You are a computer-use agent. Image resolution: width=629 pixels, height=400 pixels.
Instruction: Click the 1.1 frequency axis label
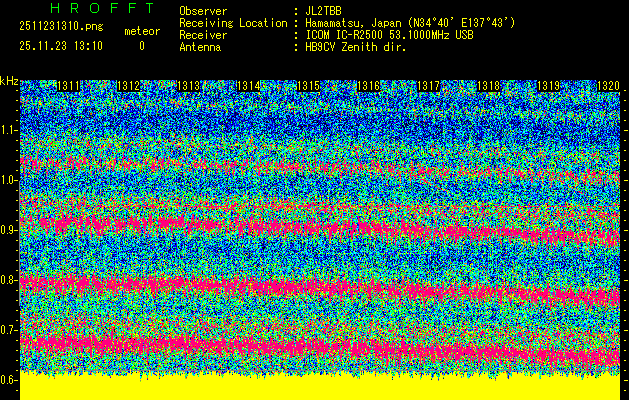click(x=9, y=130)
